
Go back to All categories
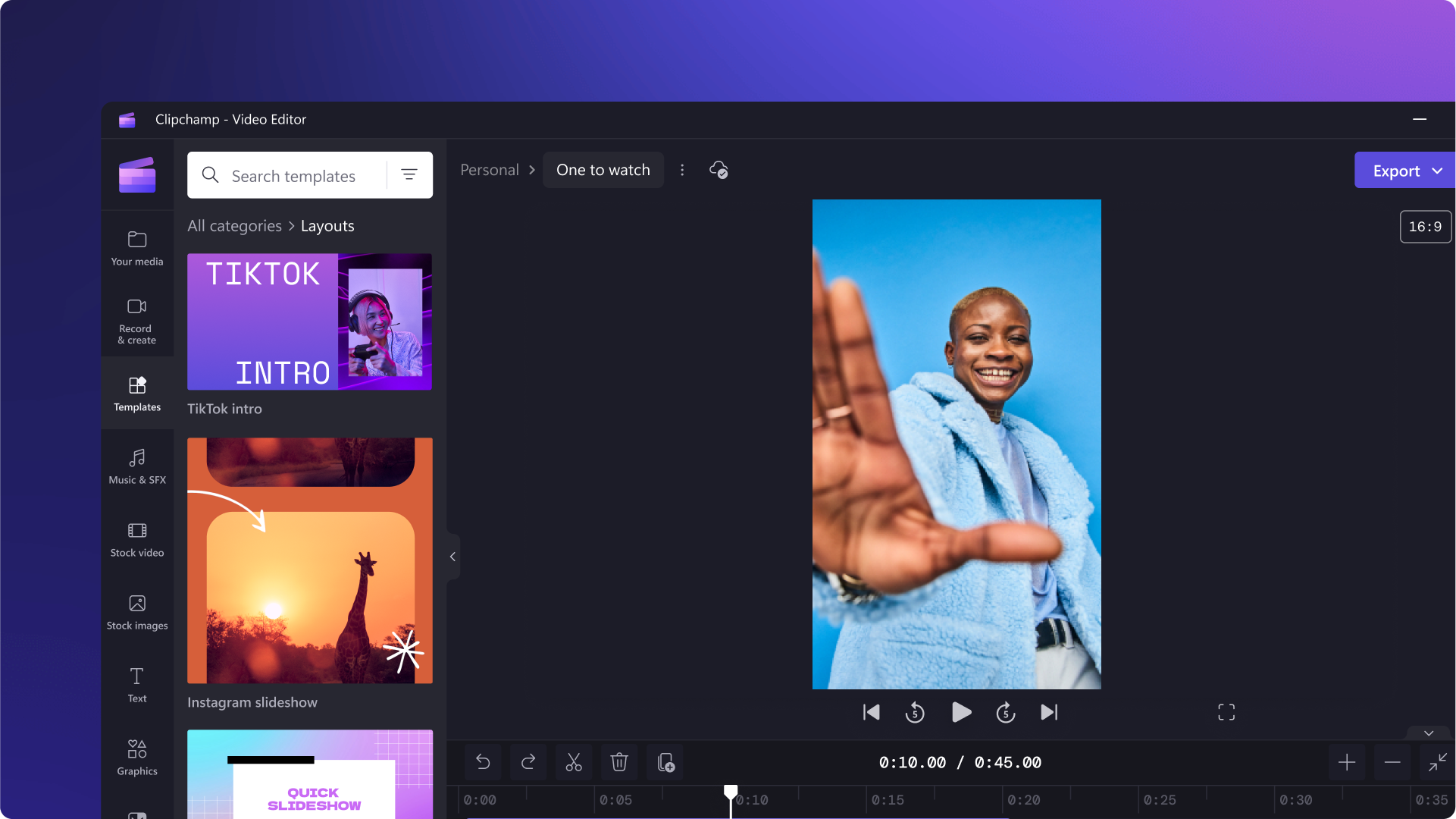234,226
